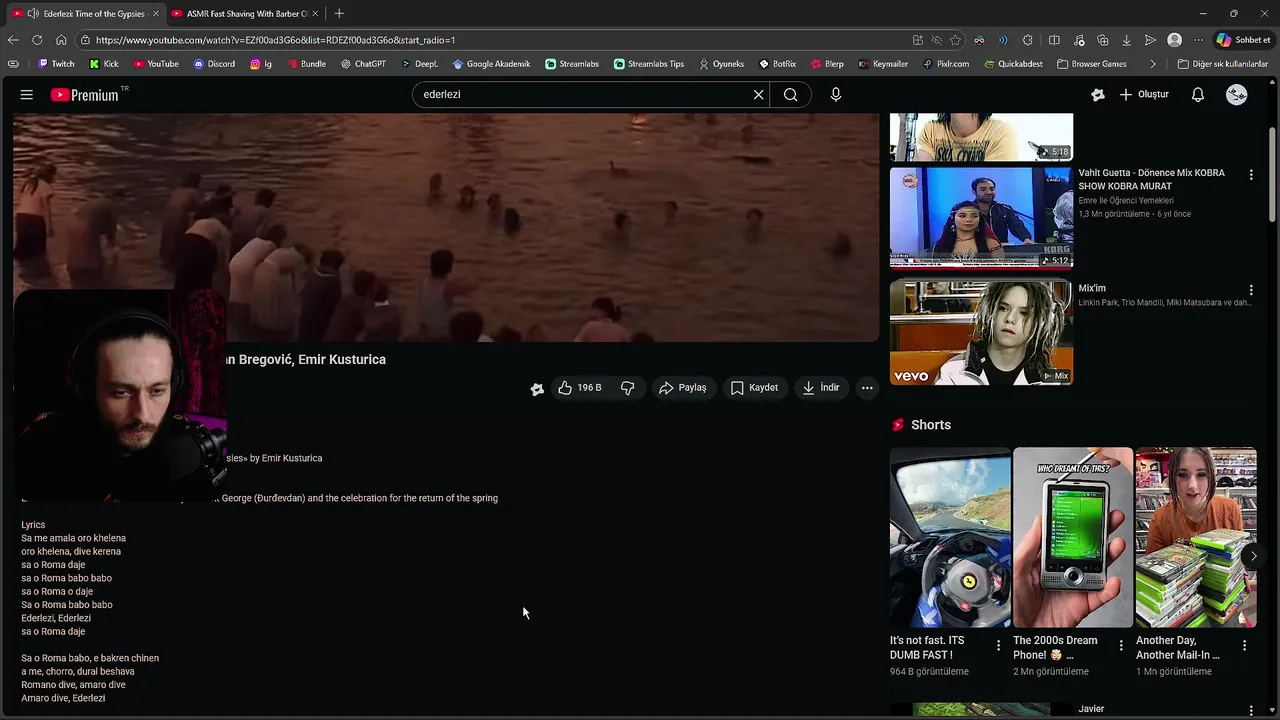This screenshot has height=720, width=1280.
Task: Open Pixlr.com bookmark
Action: point(946,64)
